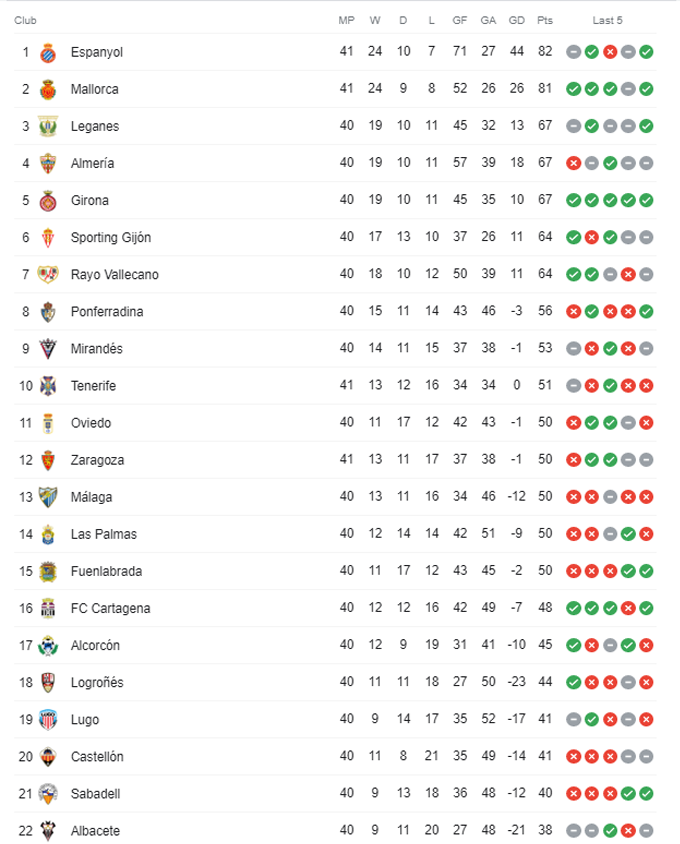680x844 pixels.
Task: Click Almería's first loss indicator in Last 5
Action: (x=574, y=163)
